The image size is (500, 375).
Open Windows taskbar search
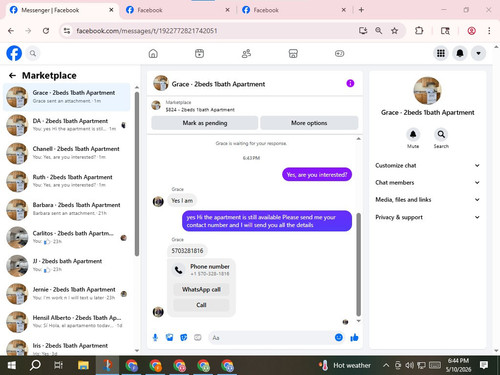pyautogui.click(x=35, y=366)
